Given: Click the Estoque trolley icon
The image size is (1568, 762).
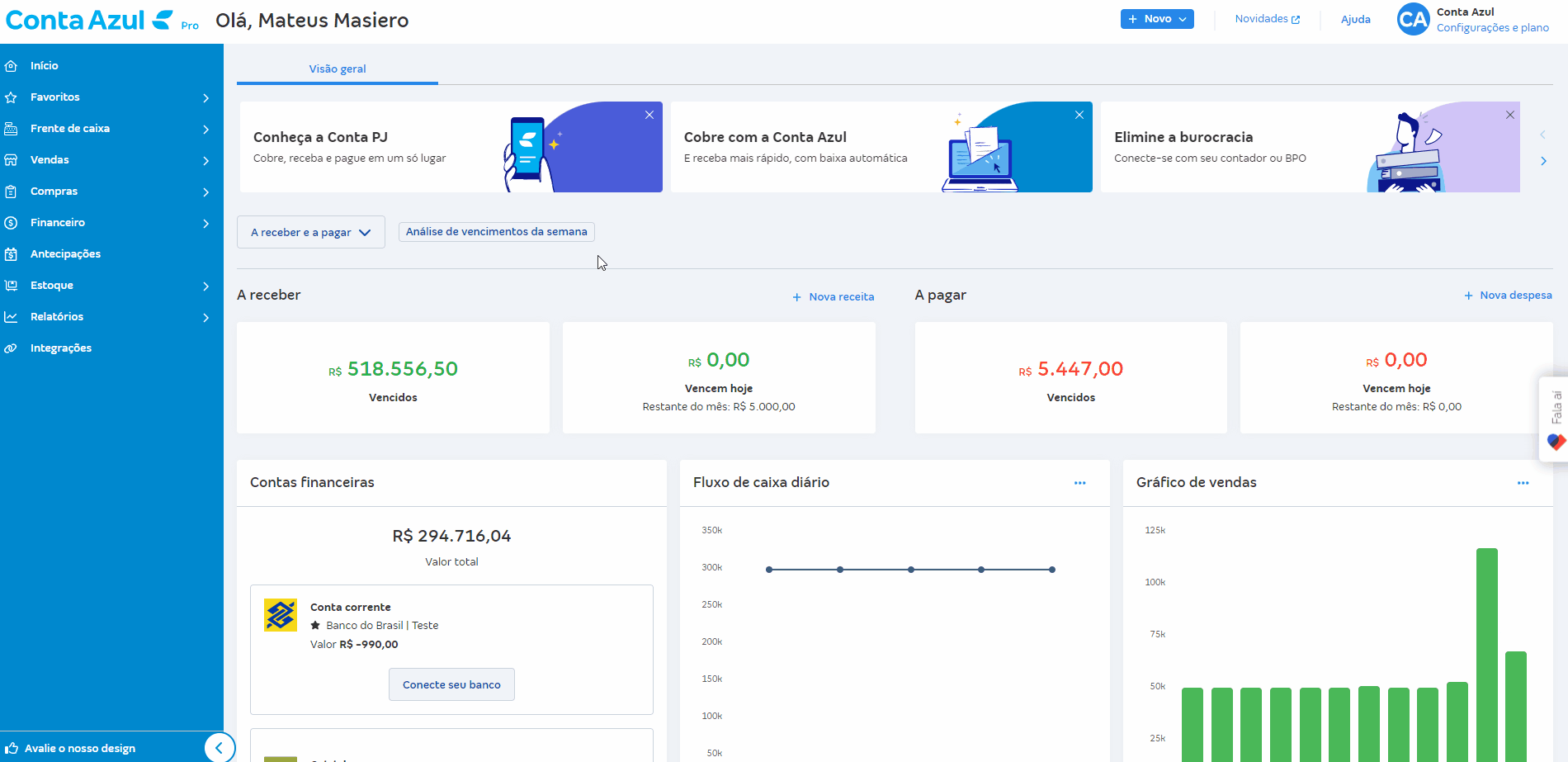Looking at the screenshot, I should pyautogui.click(x=11, y=286).
